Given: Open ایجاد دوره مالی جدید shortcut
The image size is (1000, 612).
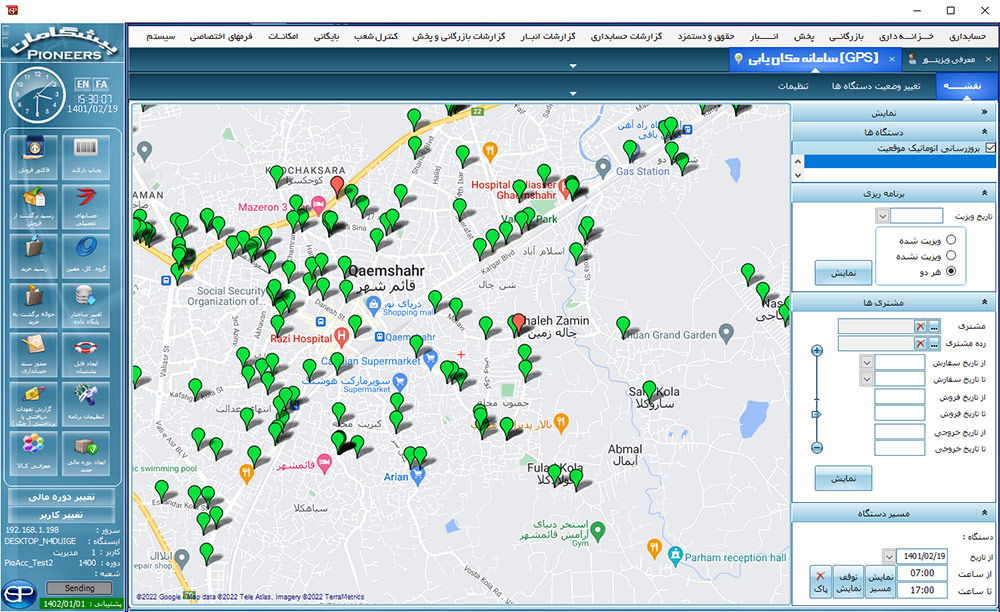Looking at the screenshot, I should point(86,453).
